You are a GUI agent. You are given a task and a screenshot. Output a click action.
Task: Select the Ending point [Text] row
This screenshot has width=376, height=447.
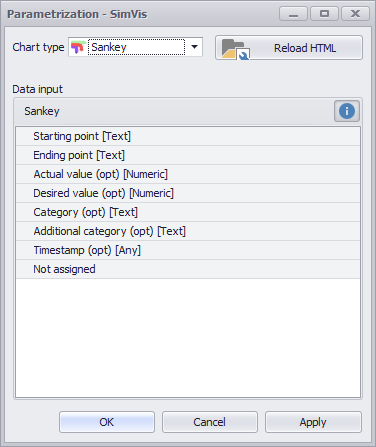tap(188, 155)
